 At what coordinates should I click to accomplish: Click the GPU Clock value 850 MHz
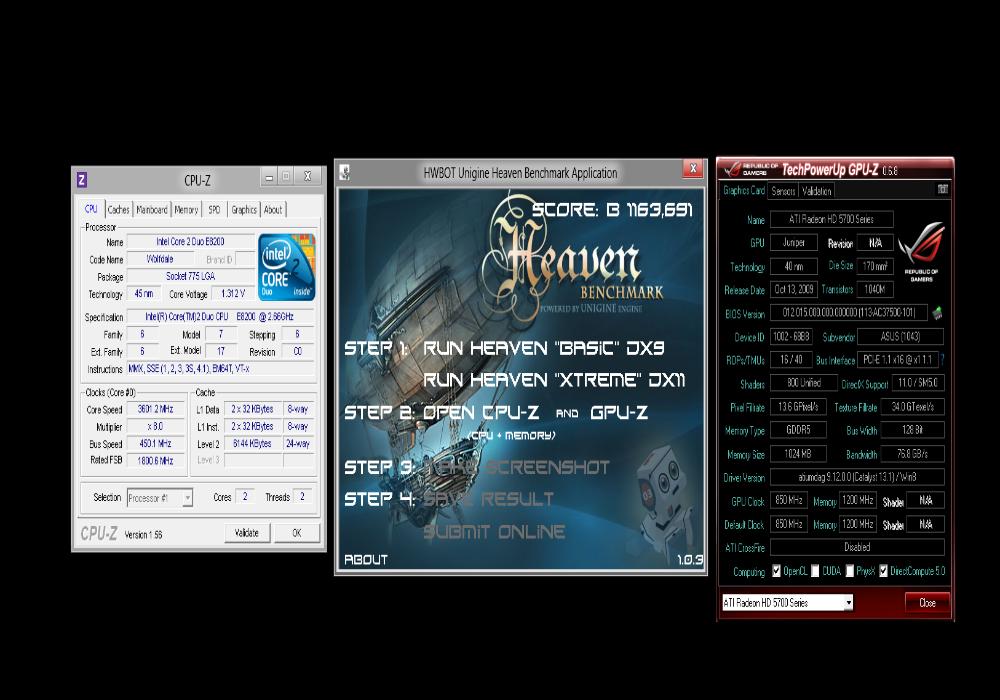pos(789,500)
